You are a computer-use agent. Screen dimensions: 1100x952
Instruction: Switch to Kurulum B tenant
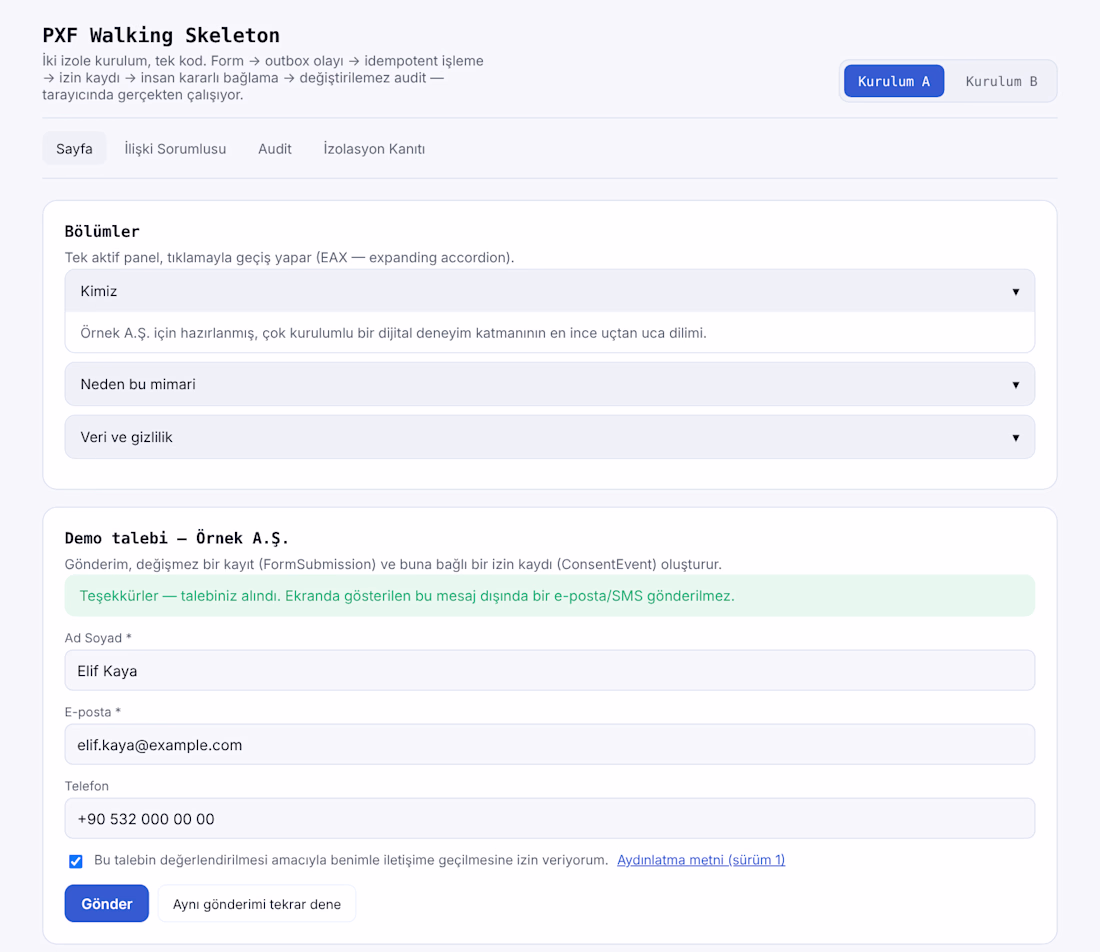tap(1001, 81)
